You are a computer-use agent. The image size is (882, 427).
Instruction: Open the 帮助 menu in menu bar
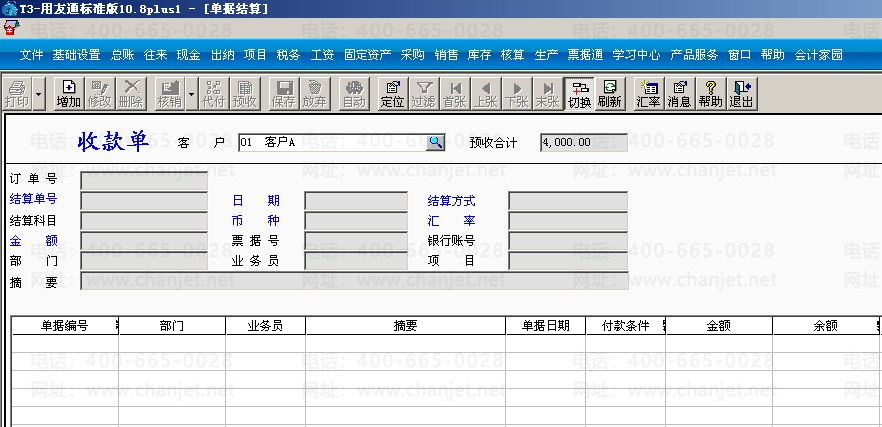[x=772, y=55]
